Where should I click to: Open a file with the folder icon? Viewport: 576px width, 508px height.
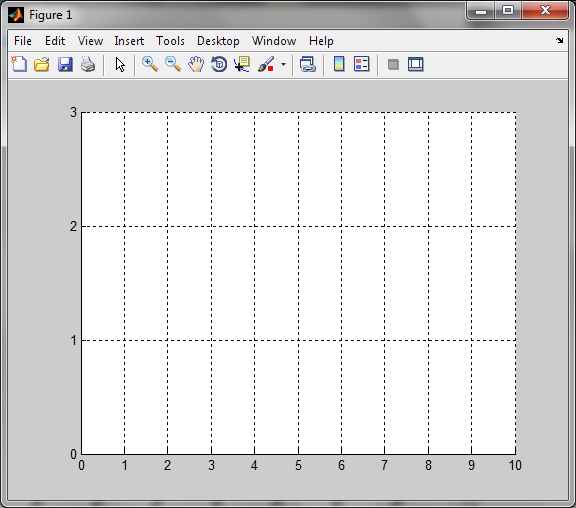(42, 64)
